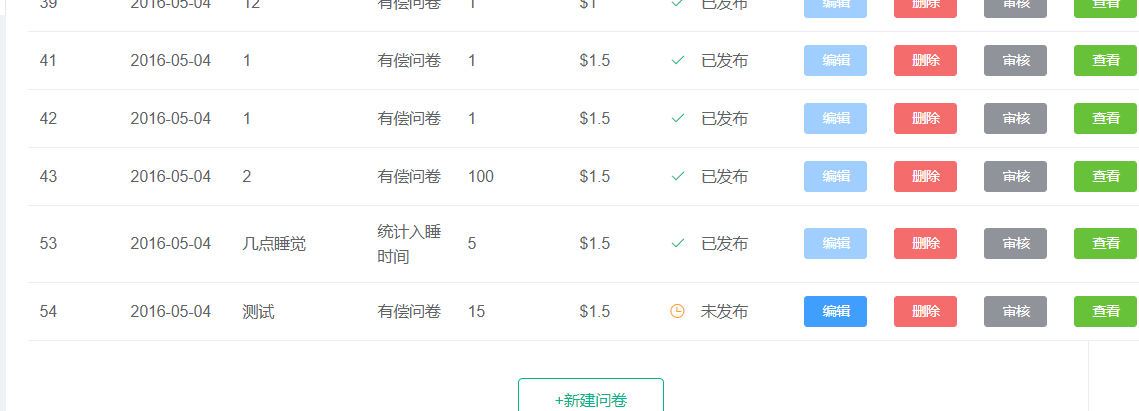Select the 几点睡觉 title cell

[x=274, y=244]
